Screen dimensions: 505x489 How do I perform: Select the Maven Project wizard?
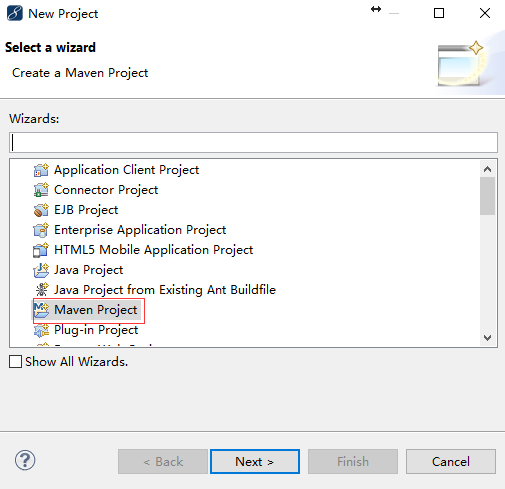coord(96,310)
